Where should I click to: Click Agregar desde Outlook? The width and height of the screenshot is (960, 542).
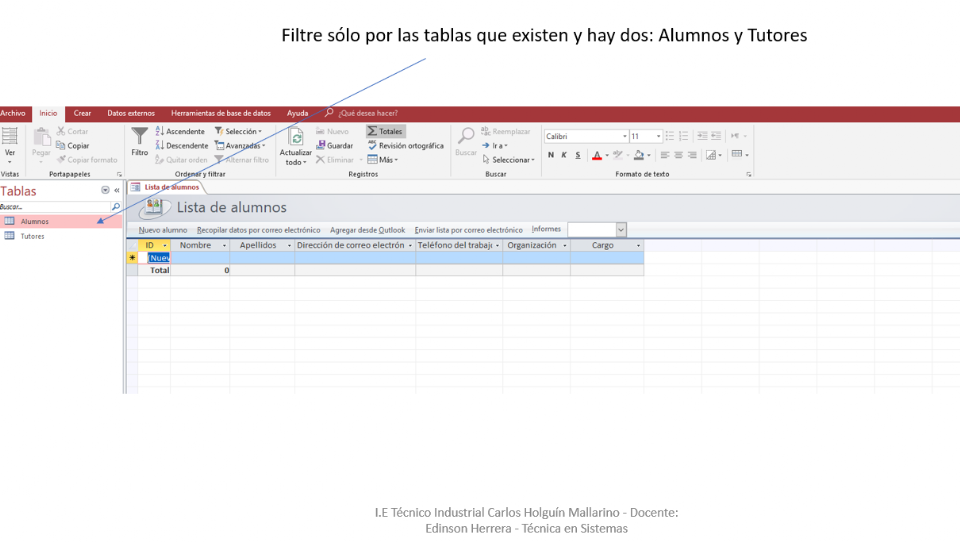click(x=367, y=230)
